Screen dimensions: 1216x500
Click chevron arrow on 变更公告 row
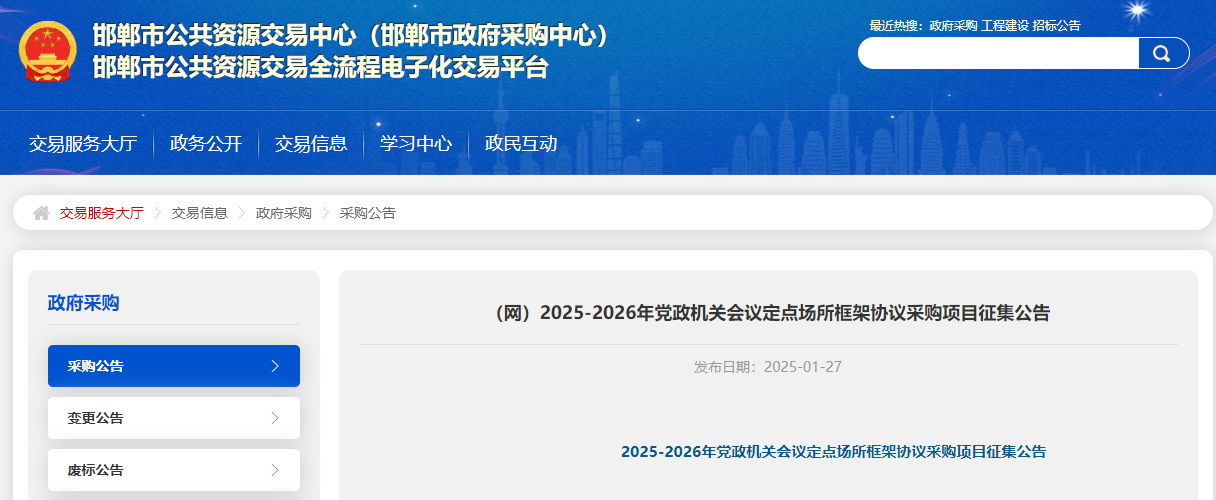275,418
